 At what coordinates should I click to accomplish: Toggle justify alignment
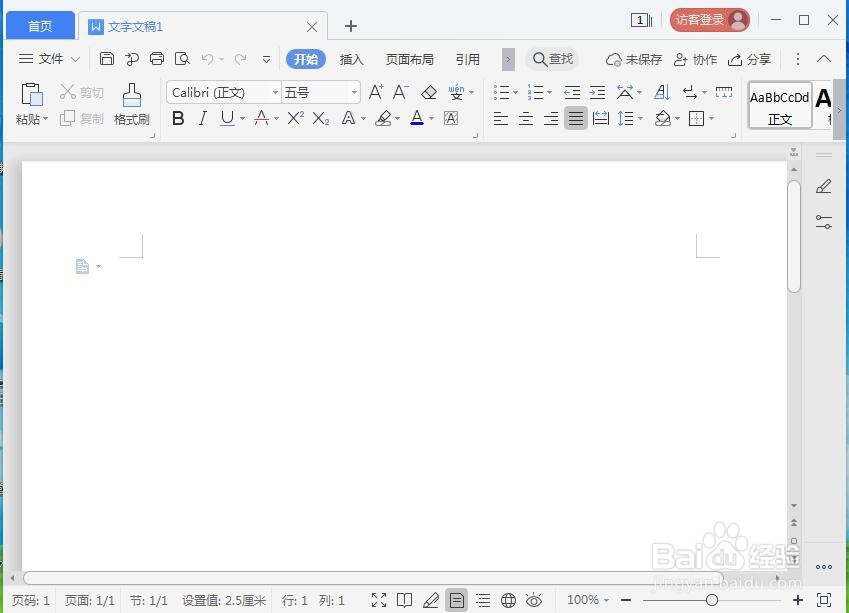click(x=576, y=118)
